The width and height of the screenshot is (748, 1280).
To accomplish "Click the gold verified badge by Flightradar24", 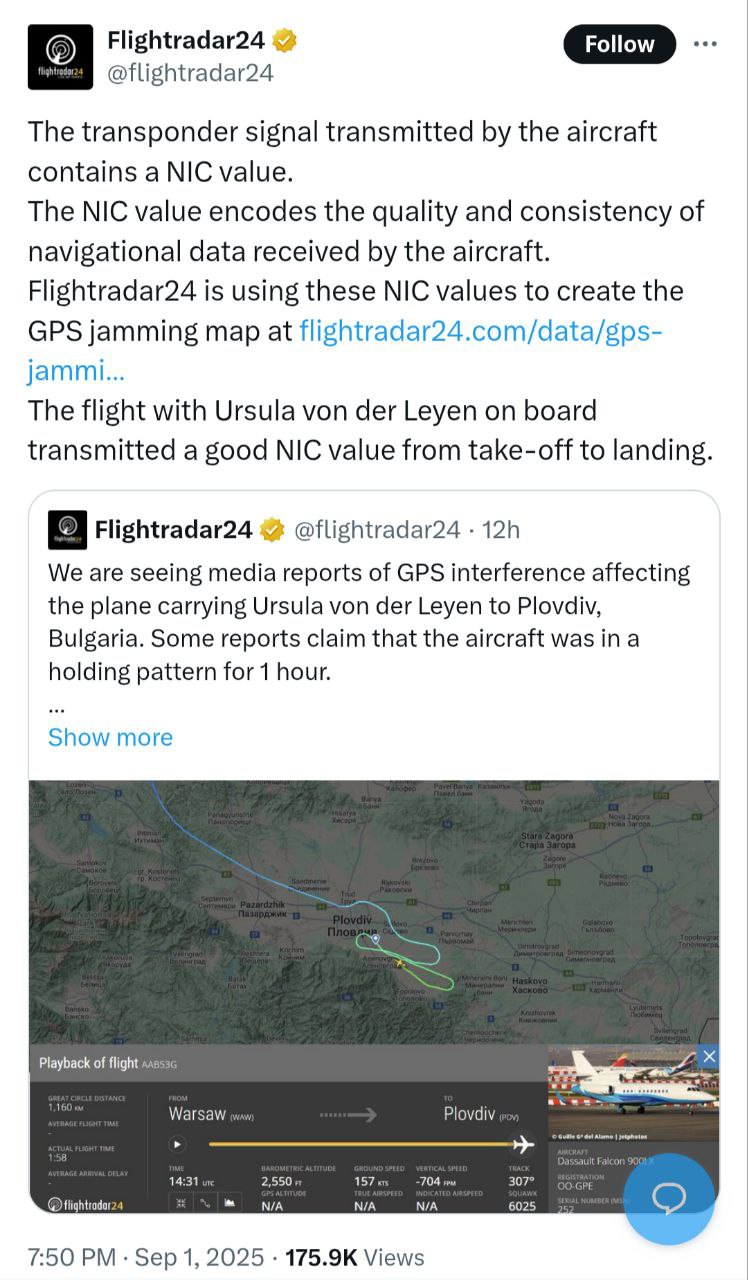I will tap(285, 41).
